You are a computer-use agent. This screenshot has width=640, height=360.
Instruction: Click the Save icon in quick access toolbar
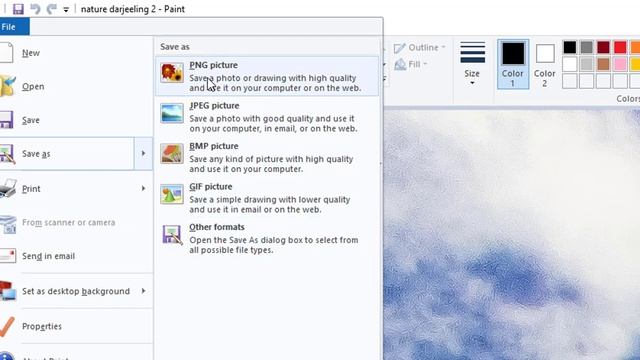coord(18,9)
